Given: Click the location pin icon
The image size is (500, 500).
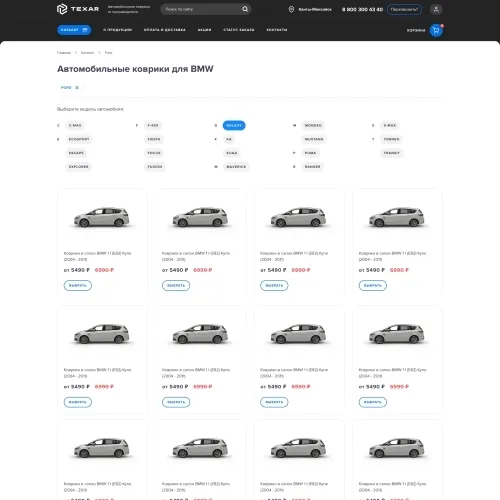Looking at the screenshot, I should tap(291, 9).
